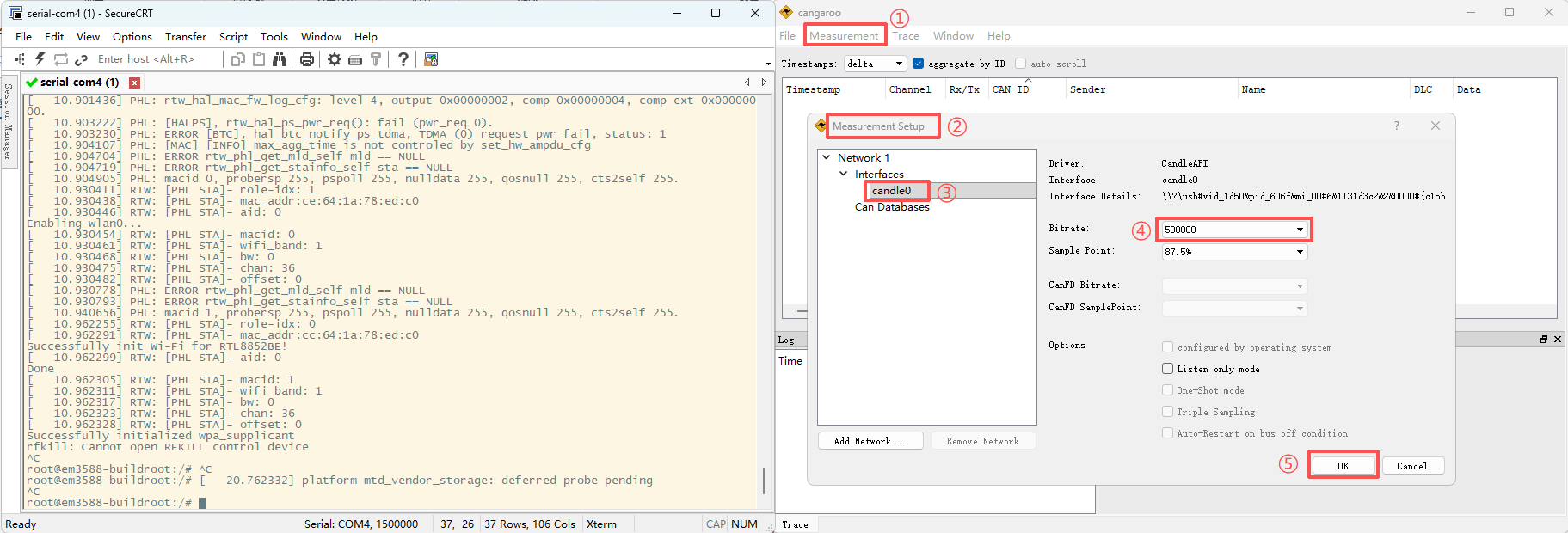The height and width of the screenshot is (533, 1568).
Task: Click the Print icon in SecureCRT toolbar
Action: pos(307,59)
